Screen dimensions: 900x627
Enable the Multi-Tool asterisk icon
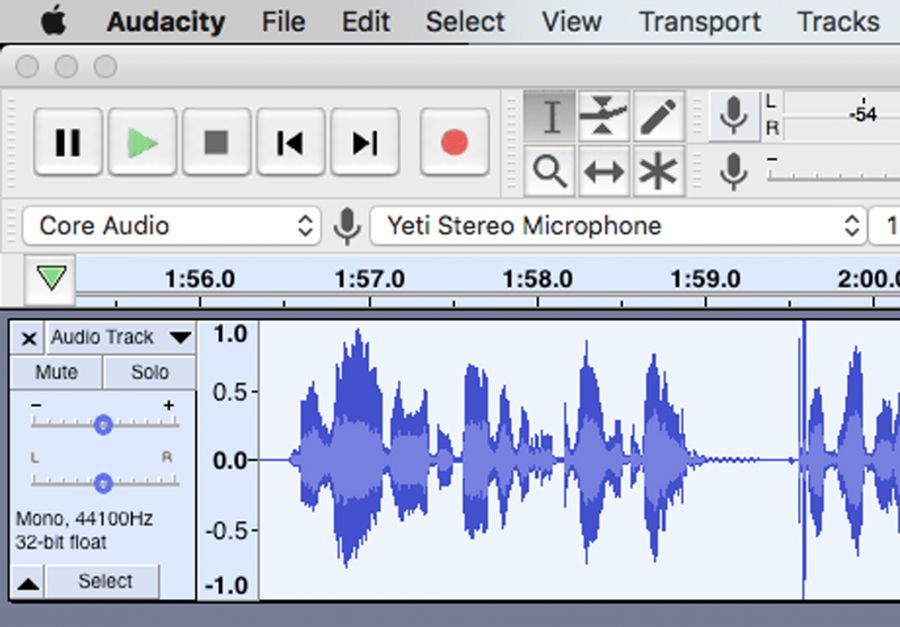click(x=658, y=171)
